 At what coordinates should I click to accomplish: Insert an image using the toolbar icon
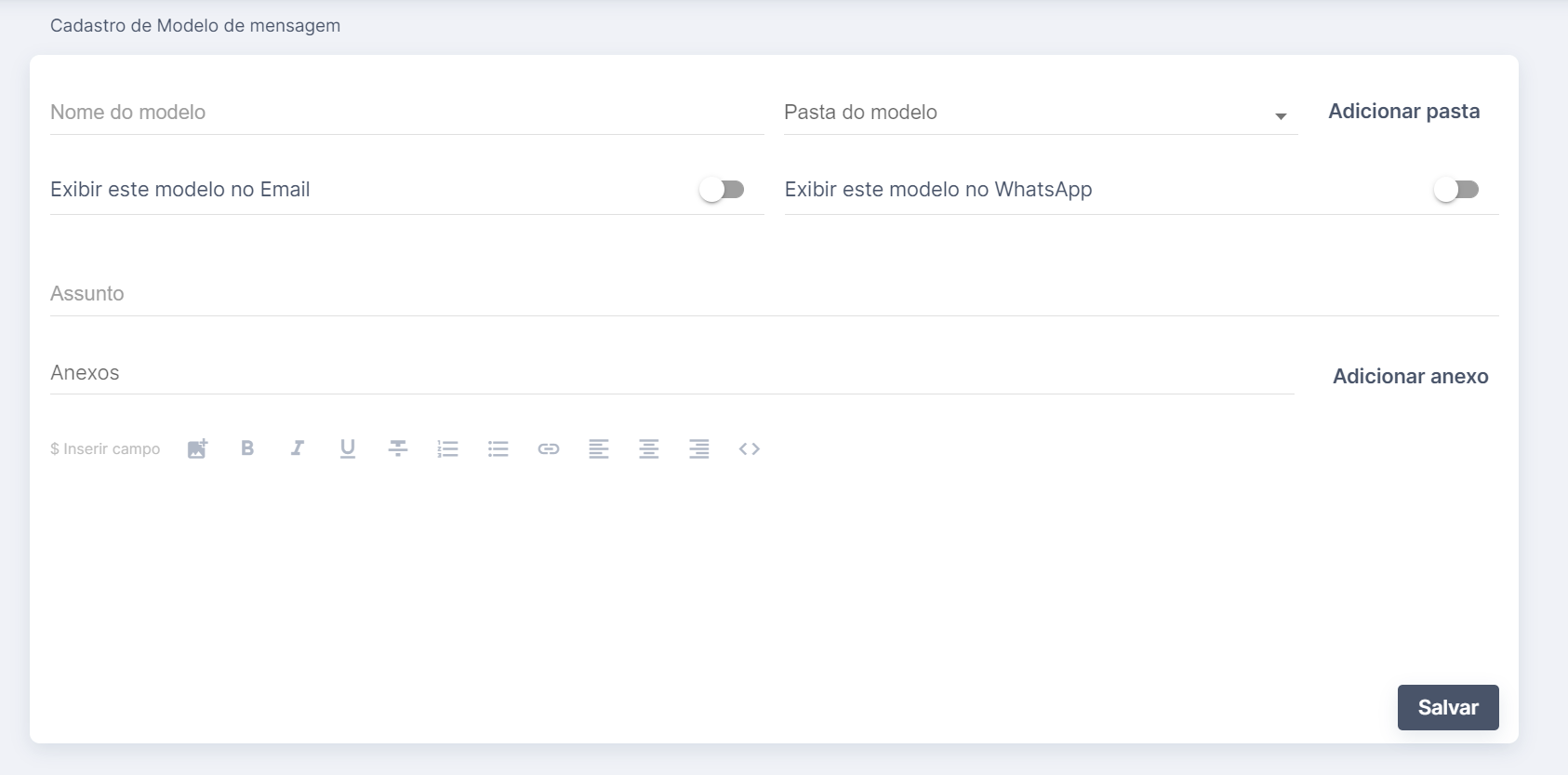point(197,448)
